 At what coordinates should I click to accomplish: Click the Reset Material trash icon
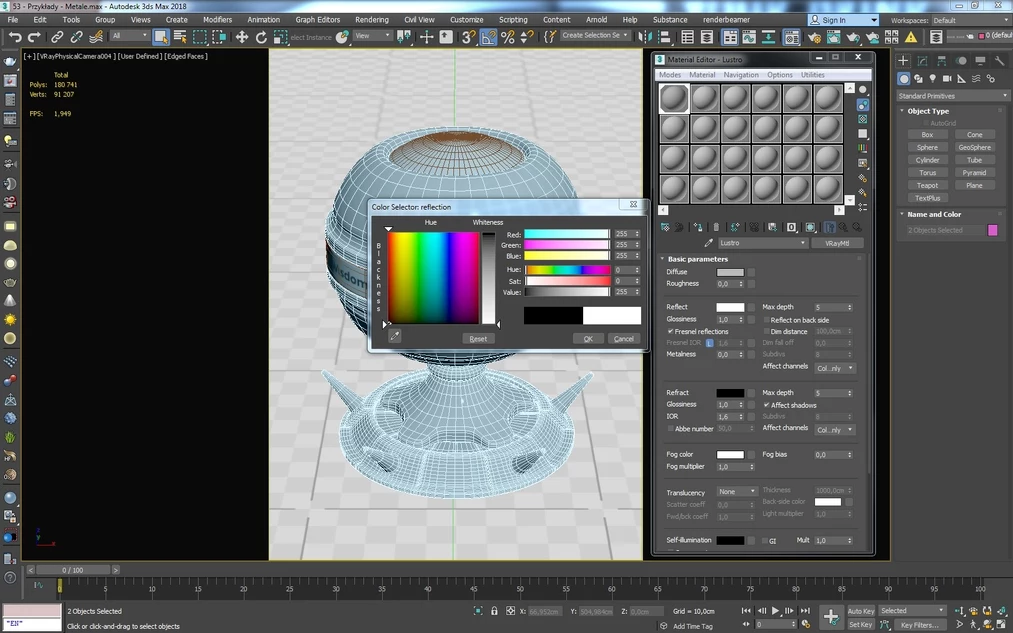[716, 227]
